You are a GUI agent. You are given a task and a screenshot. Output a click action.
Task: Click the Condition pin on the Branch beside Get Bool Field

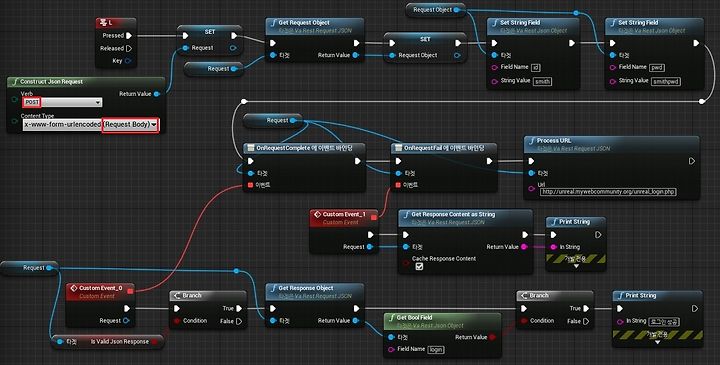524,321
